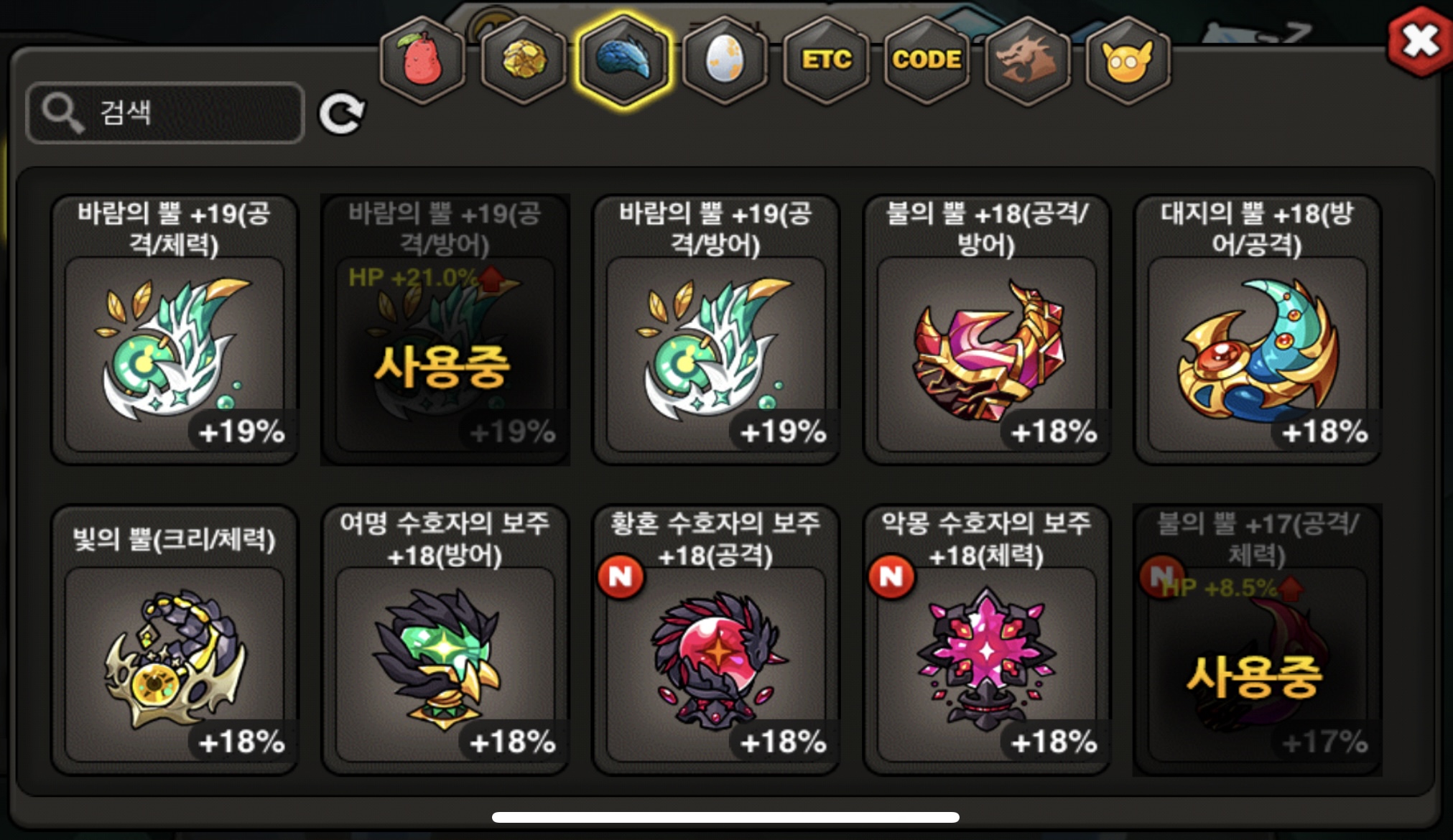Close the inventory with red X

click(x=1420, y=42)
